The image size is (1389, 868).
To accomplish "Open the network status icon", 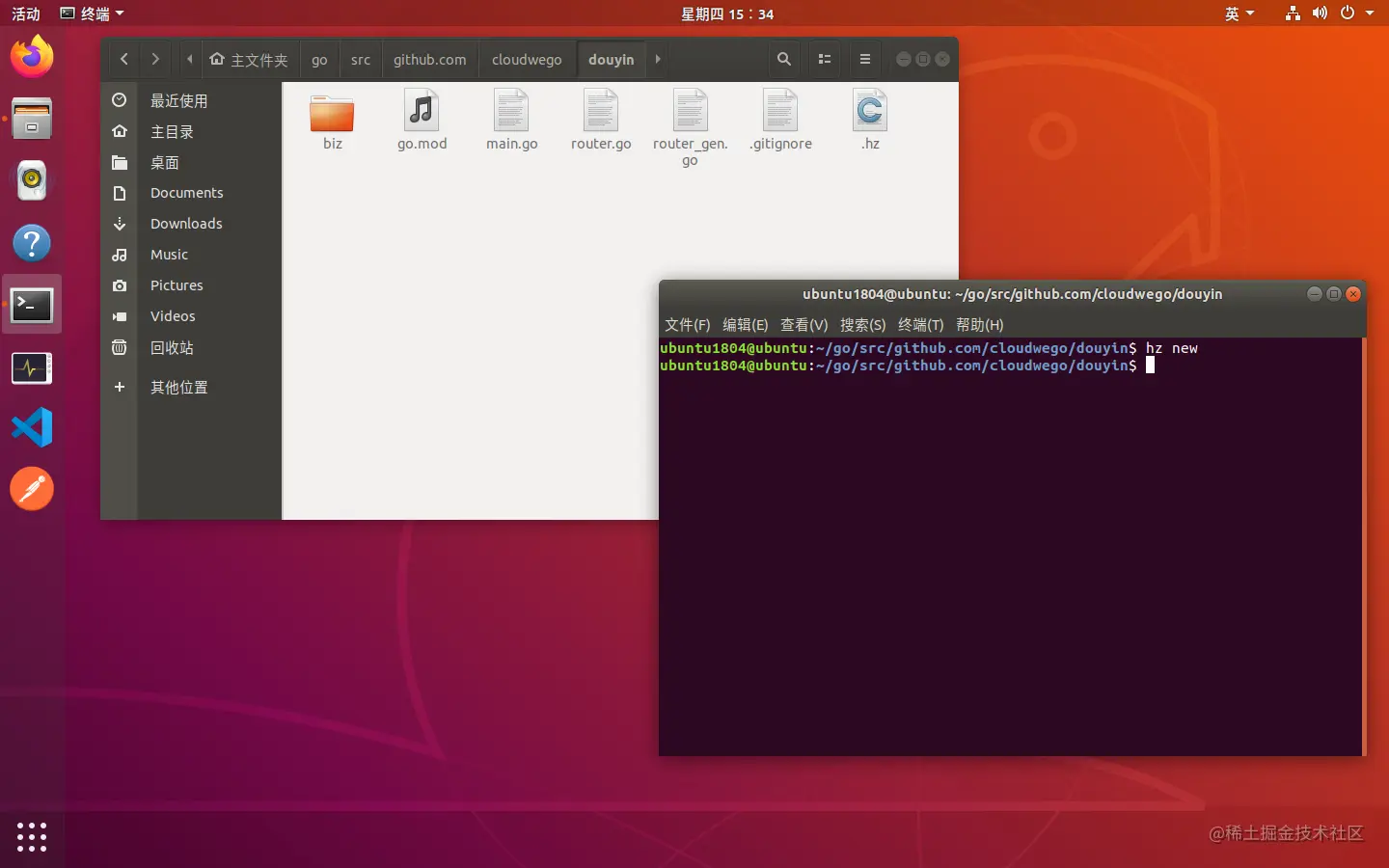I will pos(1293,14).
